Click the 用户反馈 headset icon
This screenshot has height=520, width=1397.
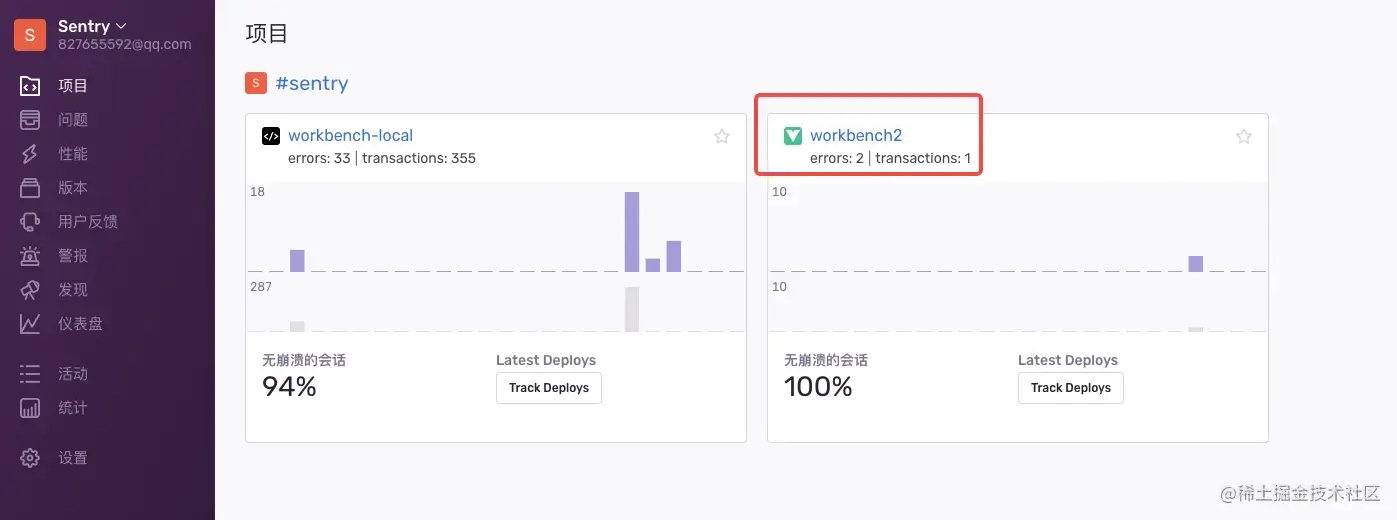[x=30, y=222]
